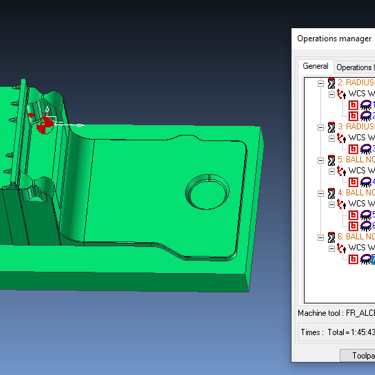The image size is (375, 375).
Task: Collapse the tool 6: BALL NO node
Action: (321, 237)
